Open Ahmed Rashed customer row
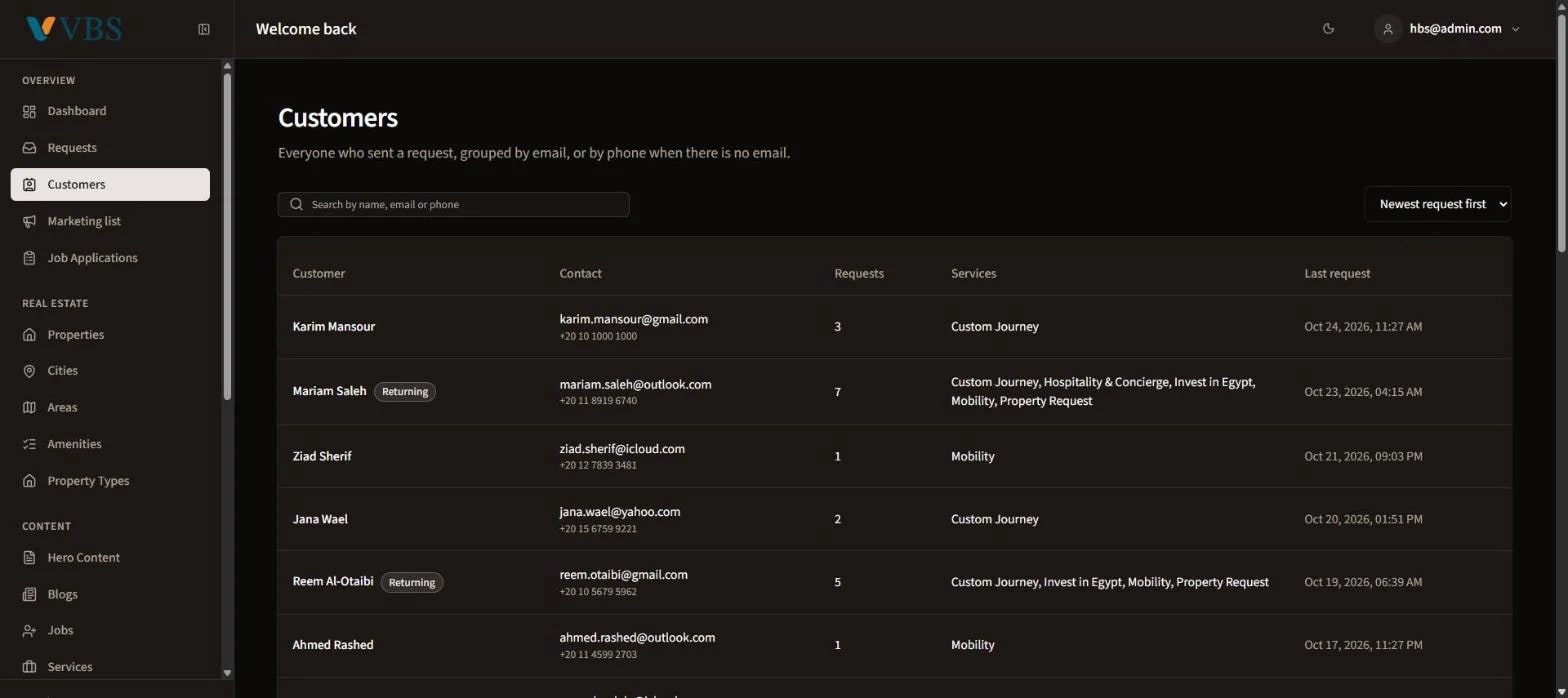Viewport: 1568px width, 698px height. pos(894,645)
